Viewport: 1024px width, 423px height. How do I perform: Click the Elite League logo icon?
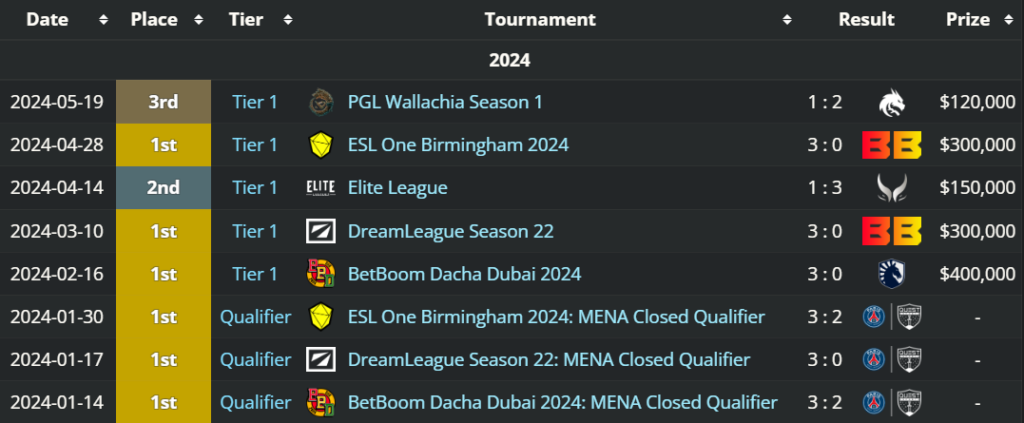click(x=320, y=188)
